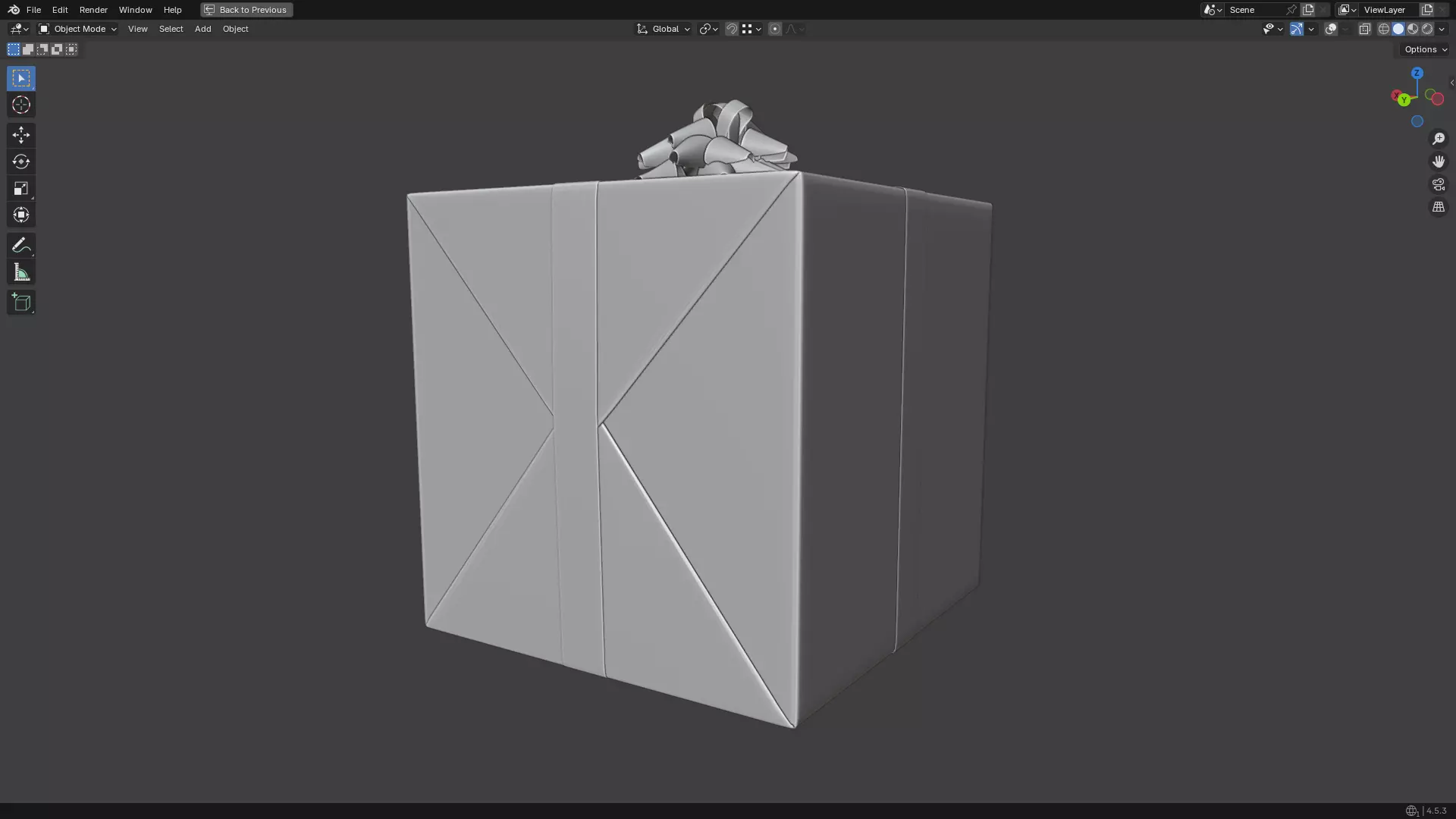Click the New Scene icon

1308,10
